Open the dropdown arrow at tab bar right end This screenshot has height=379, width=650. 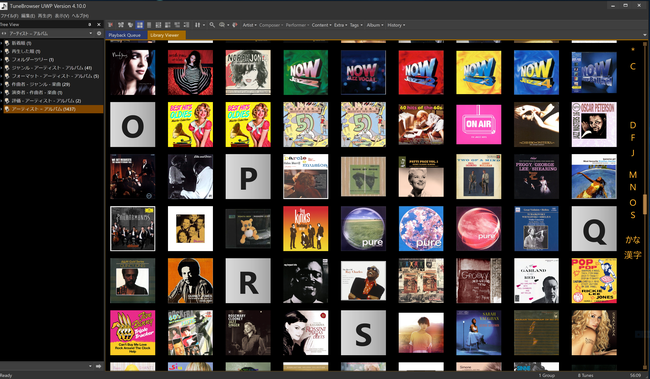click(645, 35)
